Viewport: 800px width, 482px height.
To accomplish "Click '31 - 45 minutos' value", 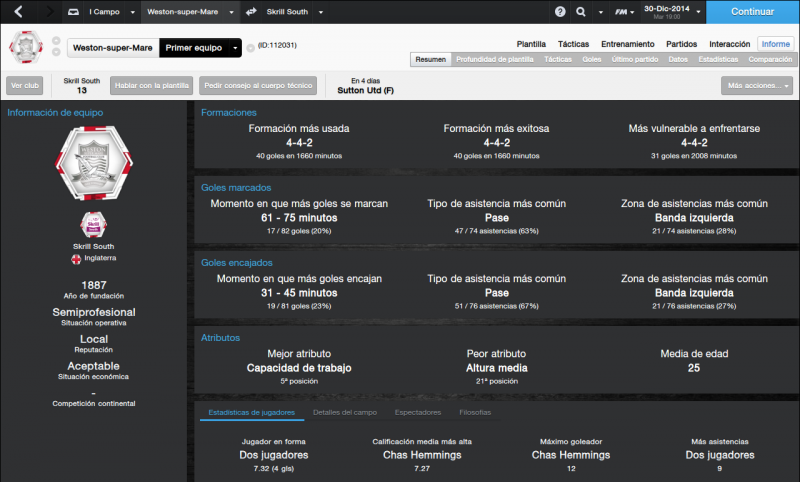I will pos(299,293).
